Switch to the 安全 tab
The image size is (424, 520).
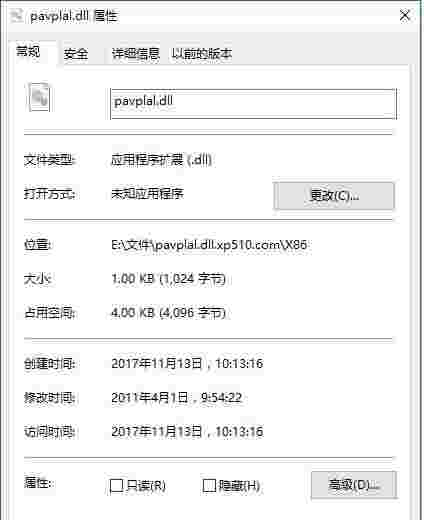click(x=76, y=53)
